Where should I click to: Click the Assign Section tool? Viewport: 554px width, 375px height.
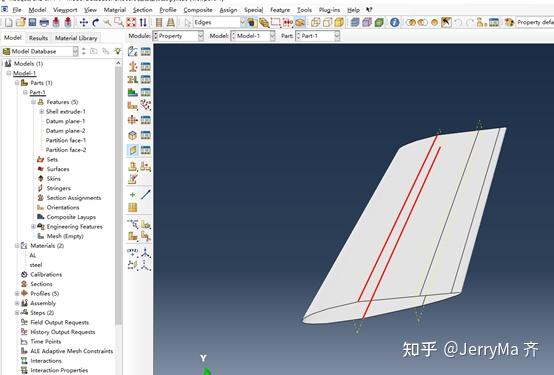132,79
